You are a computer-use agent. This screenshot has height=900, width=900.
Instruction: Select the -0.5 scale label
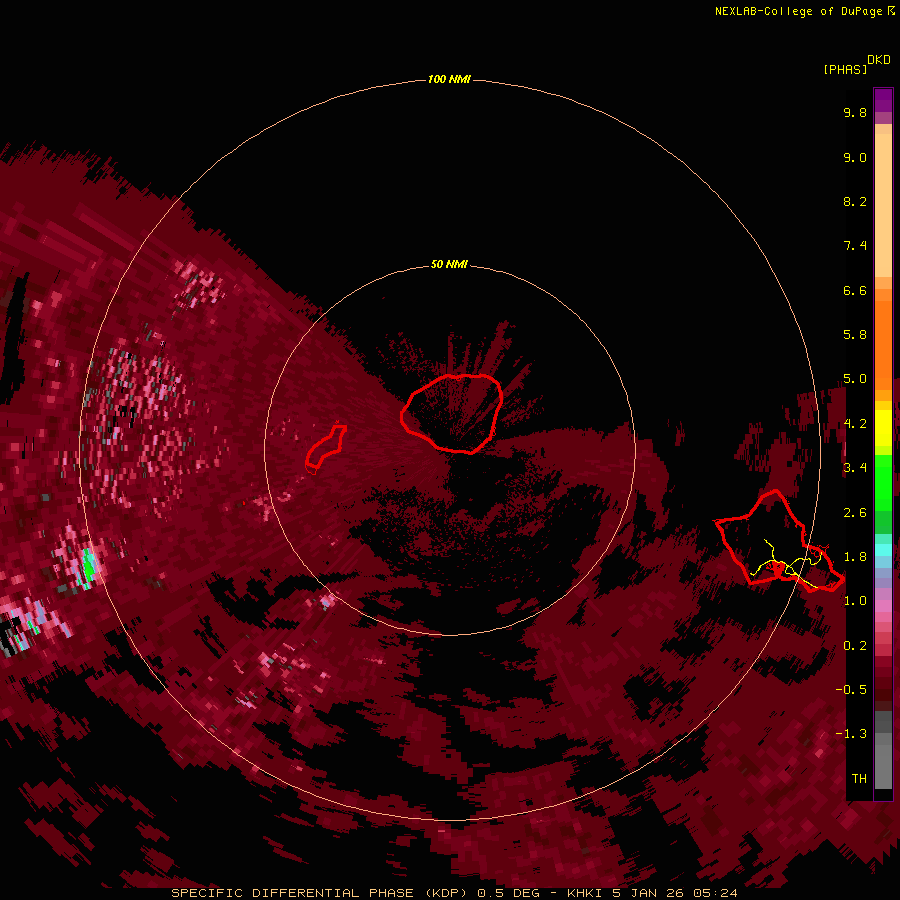click(x=851, y=690)
